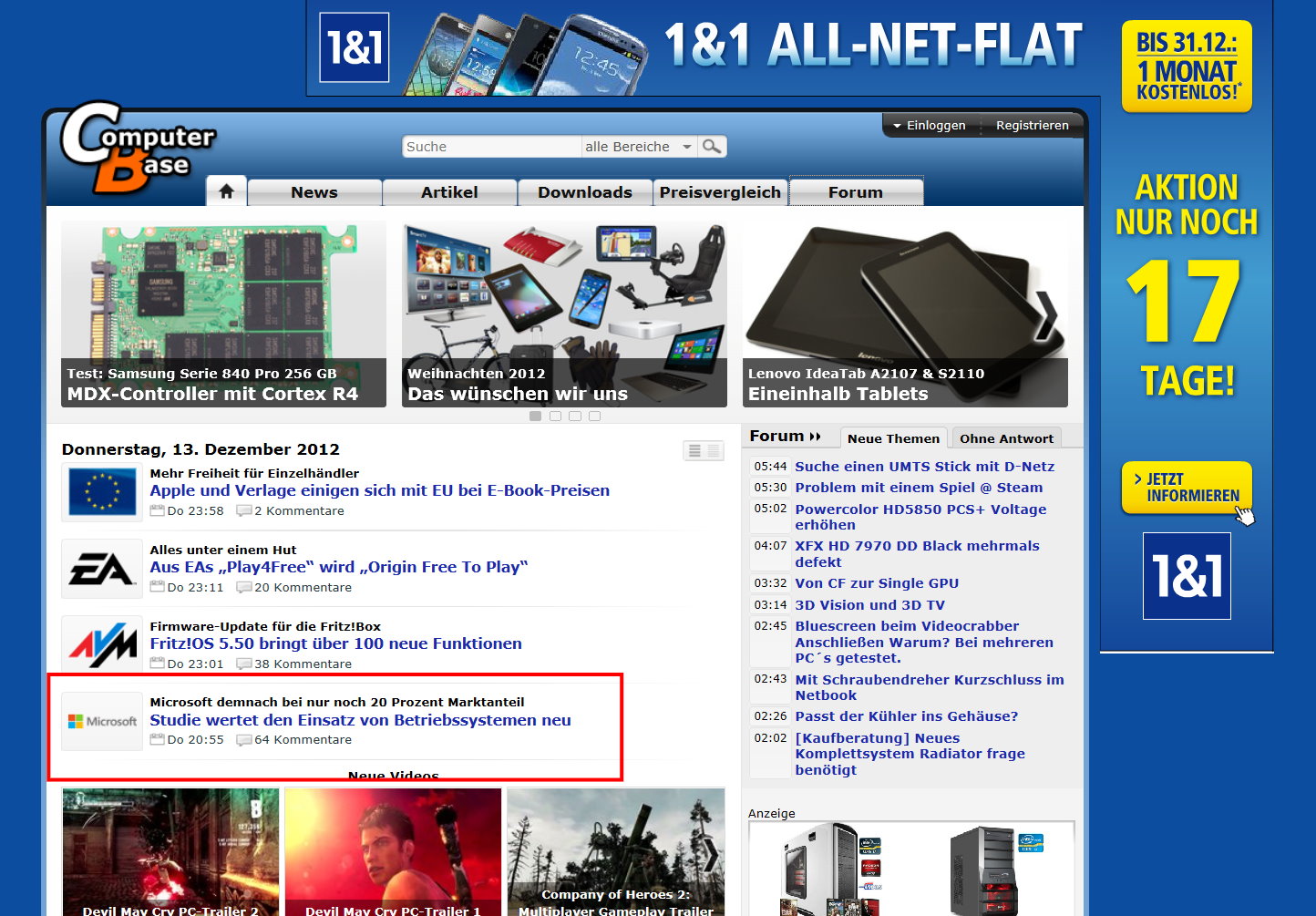The height and width of the screenshot is (916, 1316).
Task: Open the Preisvergleich tab
Action: tap(720, 192)
